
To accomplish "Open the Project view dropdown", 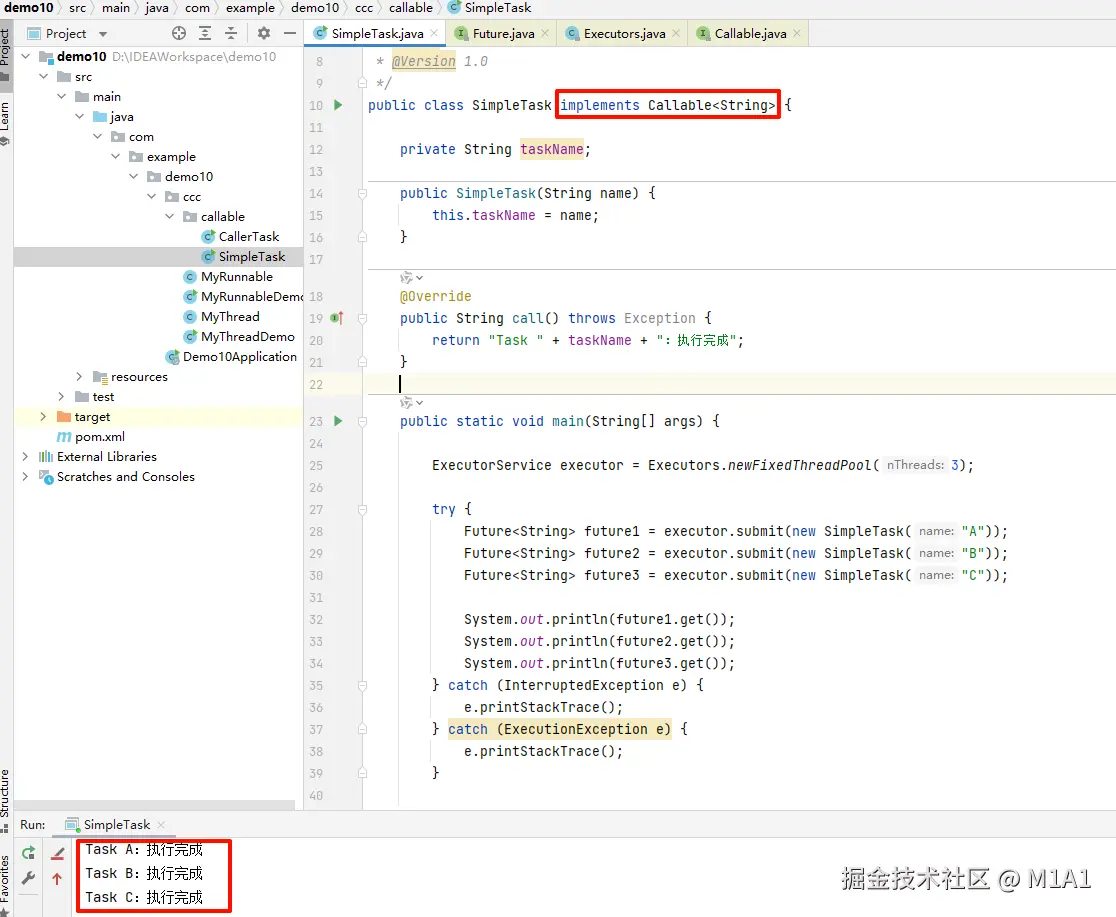I will pos(103,34).
